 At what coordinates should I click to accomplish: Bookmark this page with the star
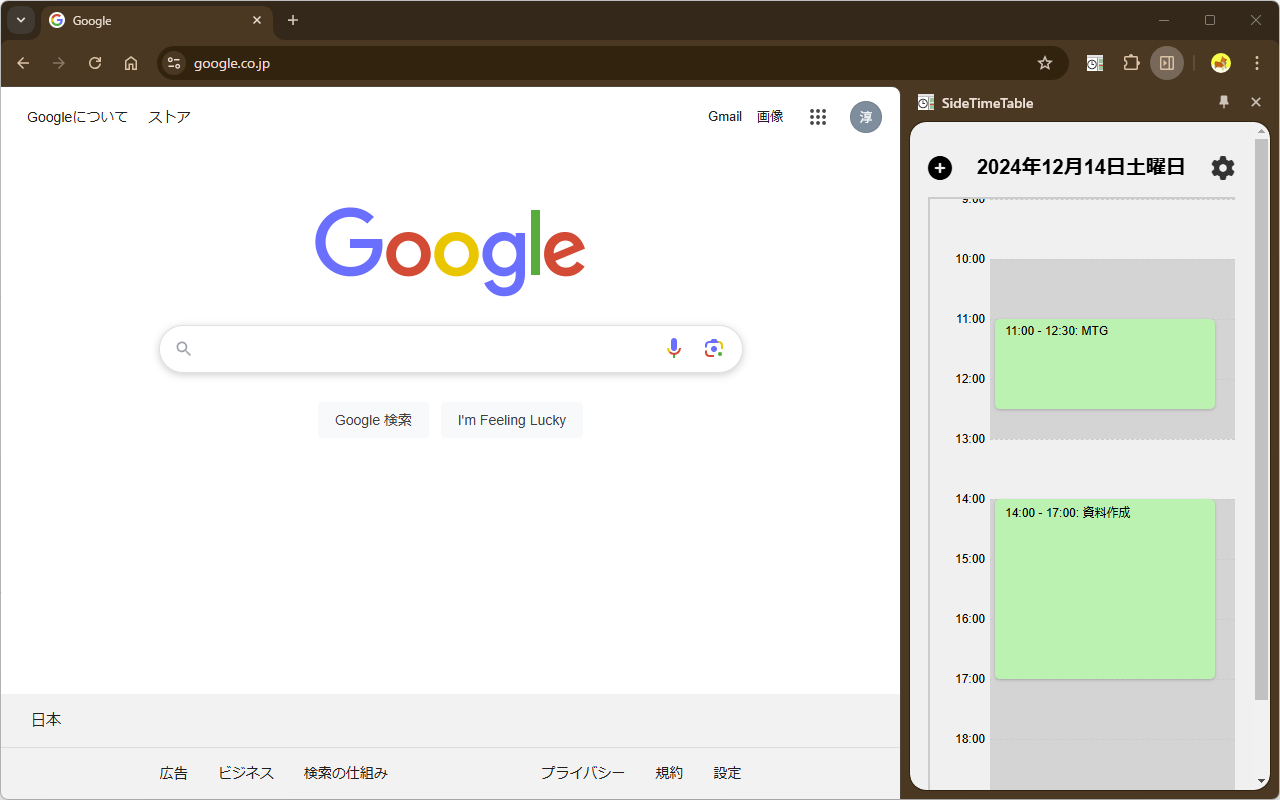click(x=1045, y=62)
